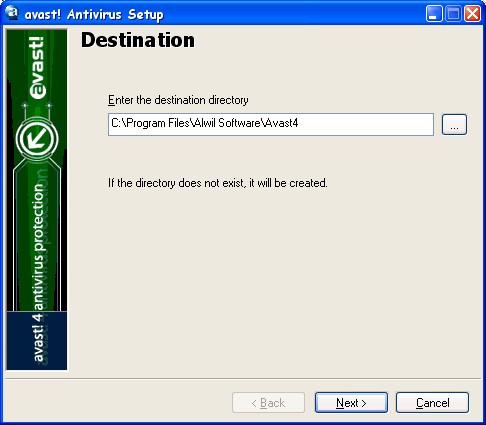The image size is (486, 425).
Task: Continue setup with the Next button
Action: (x=351, y=403)
